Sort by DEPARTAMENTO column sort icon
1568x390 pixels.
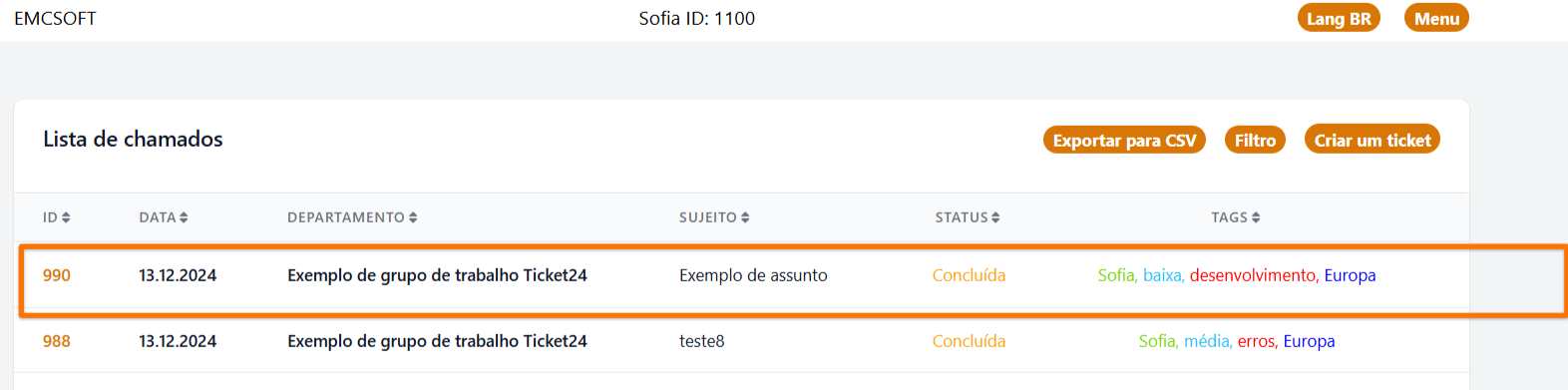413,217
